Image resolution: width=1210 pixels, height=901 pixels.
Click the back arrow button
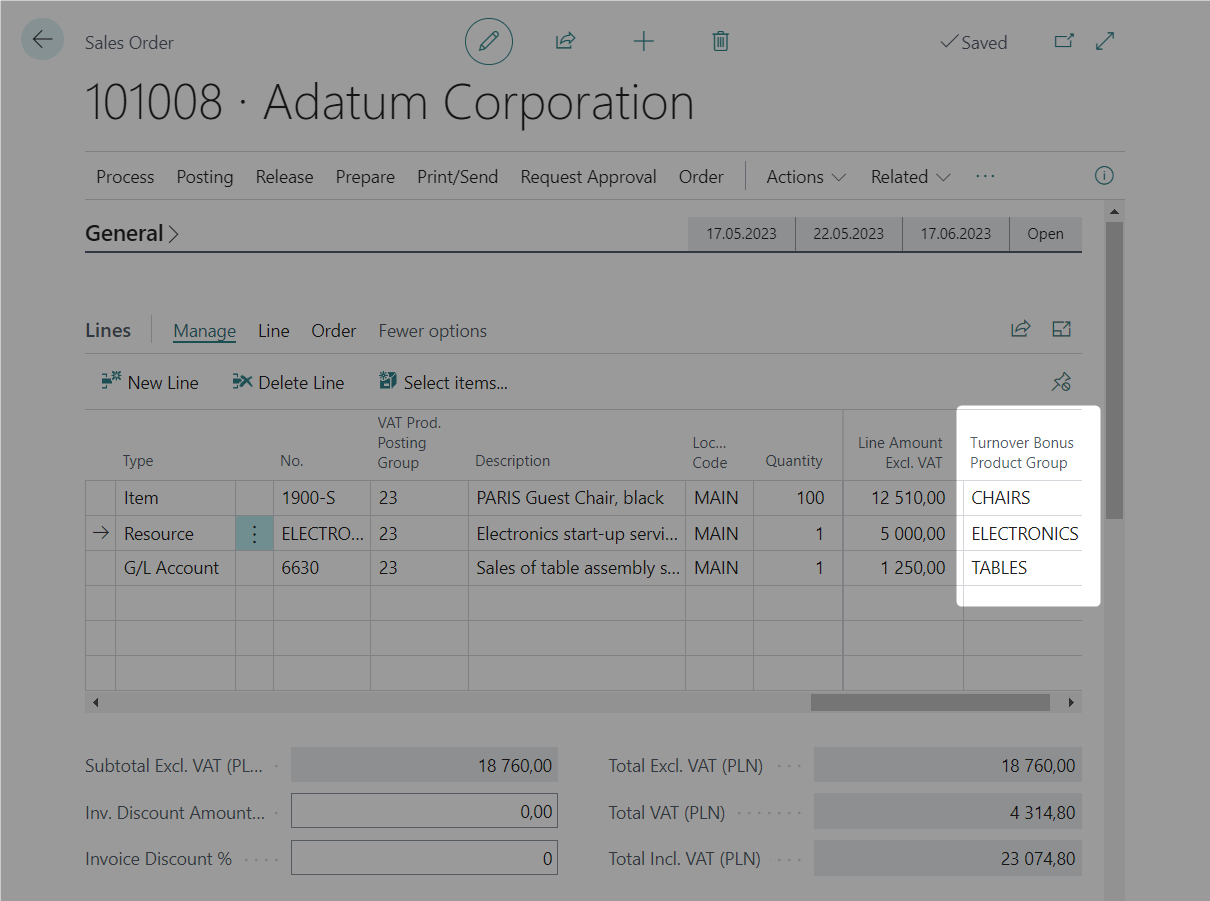click(x=42, y=40)
